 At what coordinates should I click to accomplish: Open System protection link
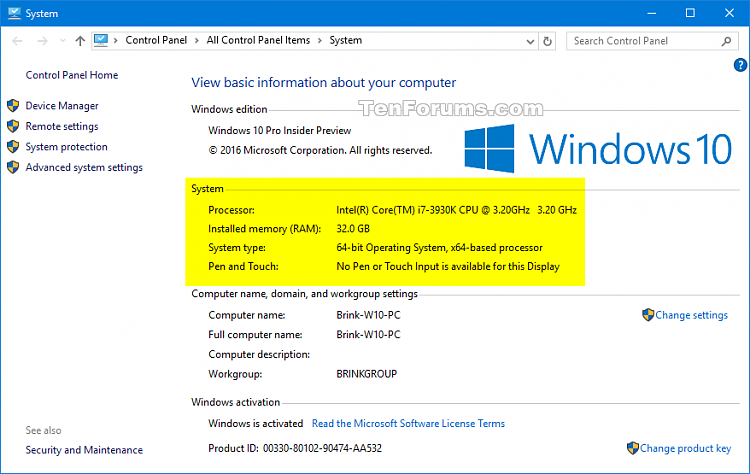tap(66, 147)
